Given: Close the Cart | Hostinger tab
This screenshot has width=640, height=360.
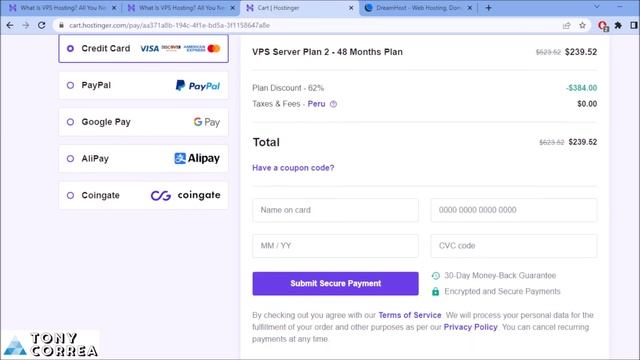Looking at the screenshot, I should pyautogui.click(x=351, y=8).
